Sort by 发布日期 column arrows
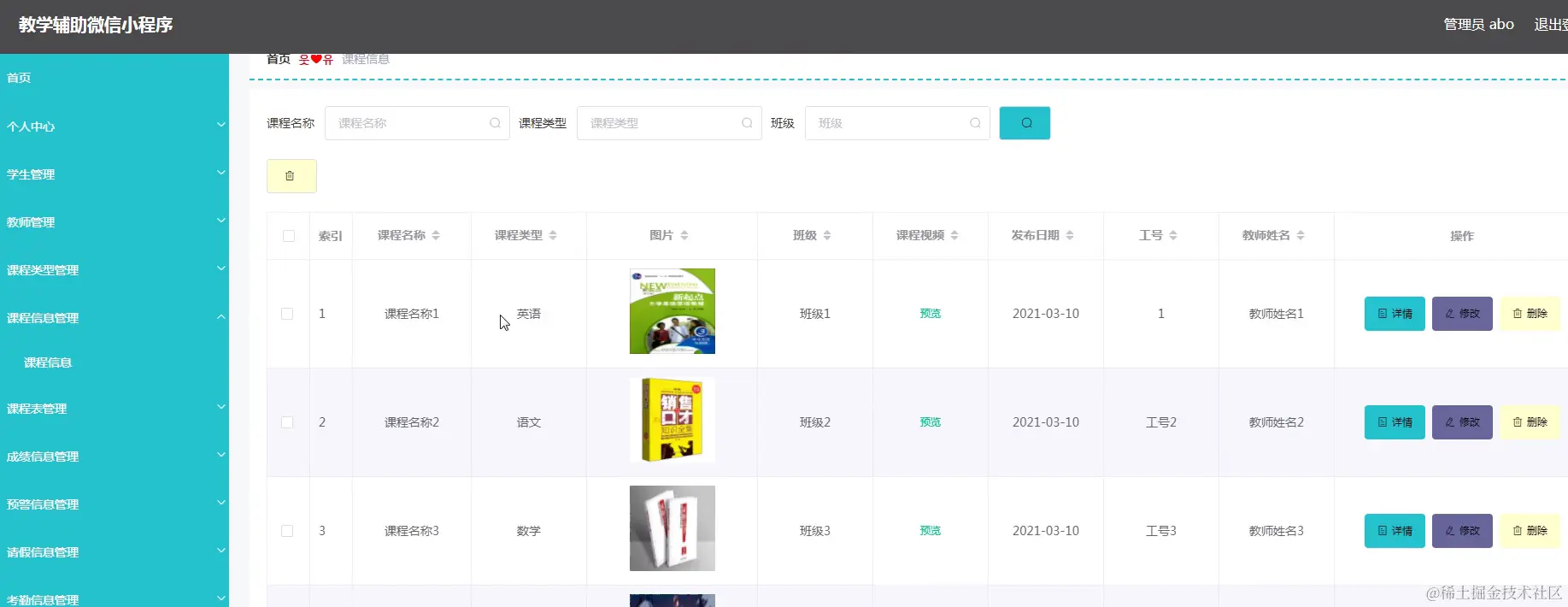Image resolution: width=1568 pixels, height=607 pixels. click(x=1070, y=235)
